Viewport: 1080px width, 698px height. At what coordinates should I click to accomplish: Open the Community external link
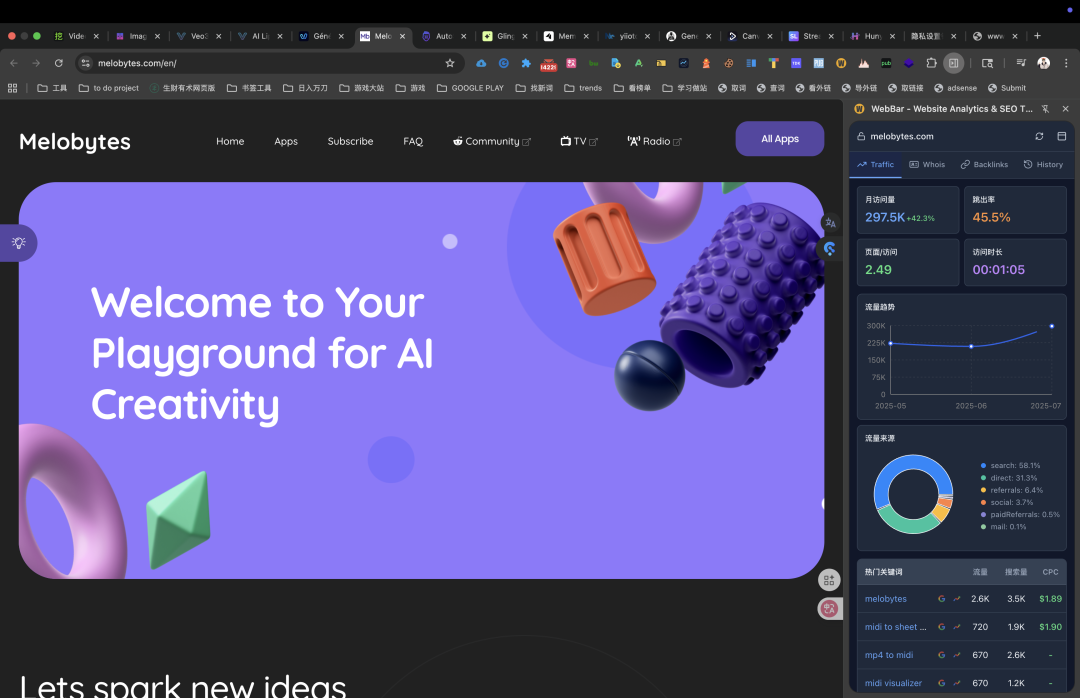[x=492, y=141]
